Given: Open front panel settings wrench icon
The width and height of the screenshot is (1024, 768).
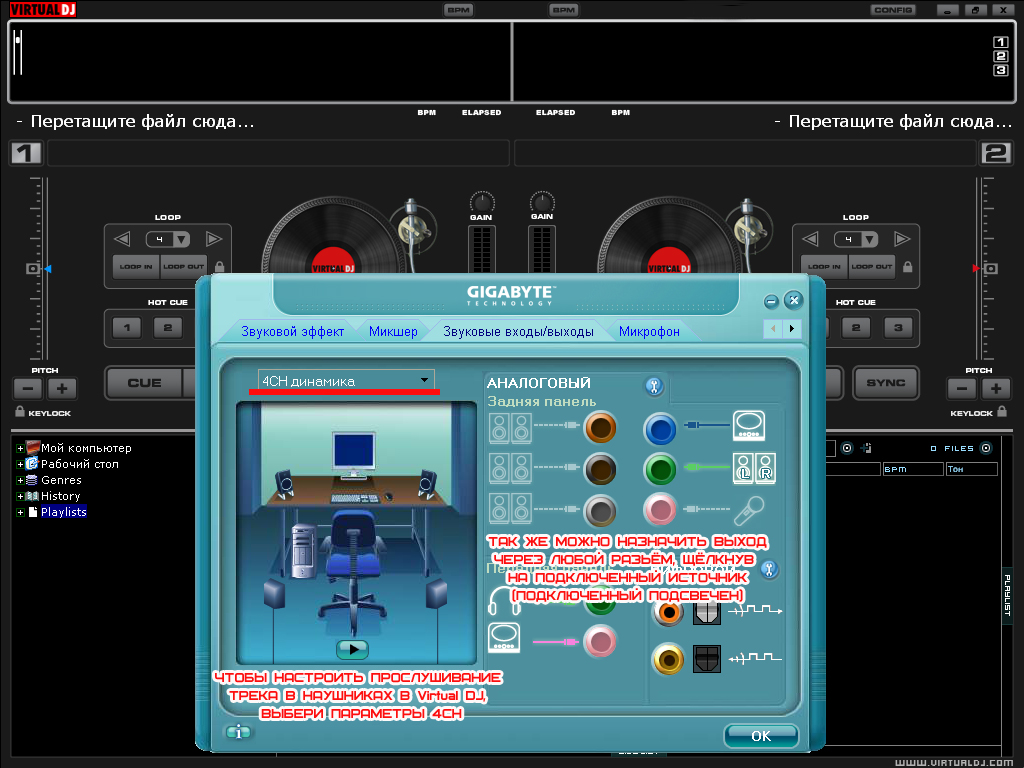Looking at the screenshot, I should point(769,569).
